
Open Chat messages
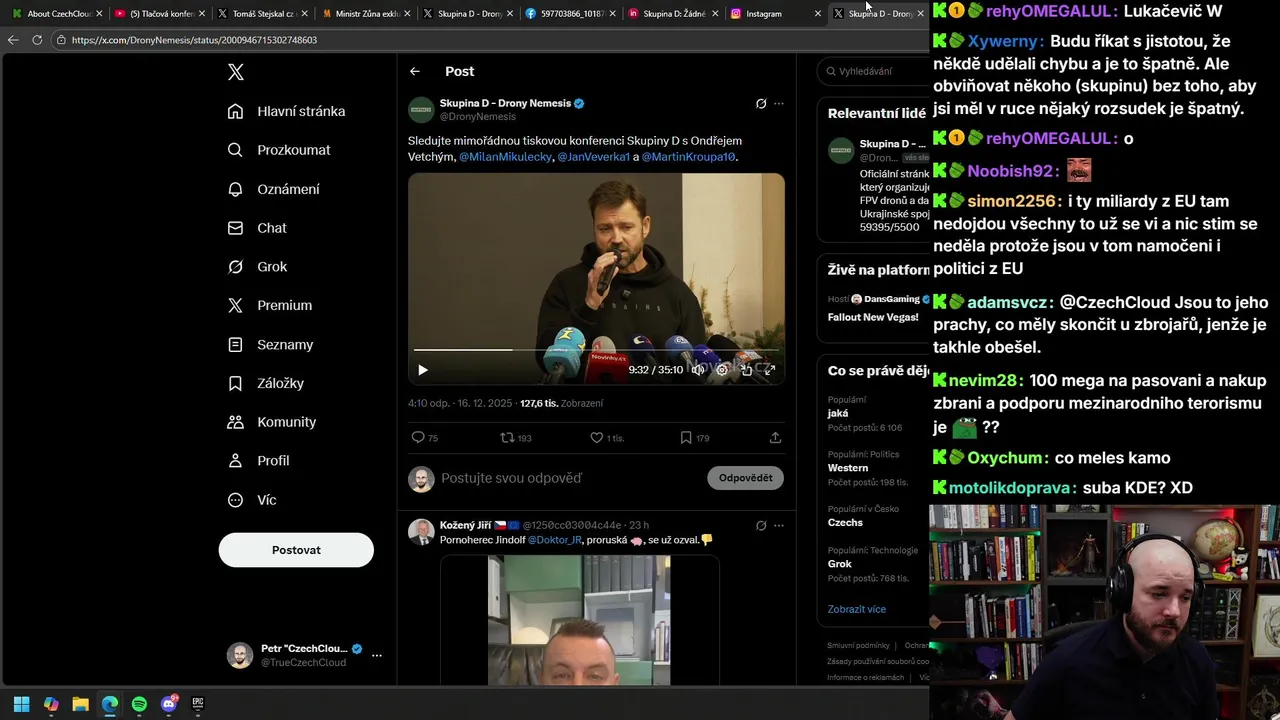tap(257, 228)
